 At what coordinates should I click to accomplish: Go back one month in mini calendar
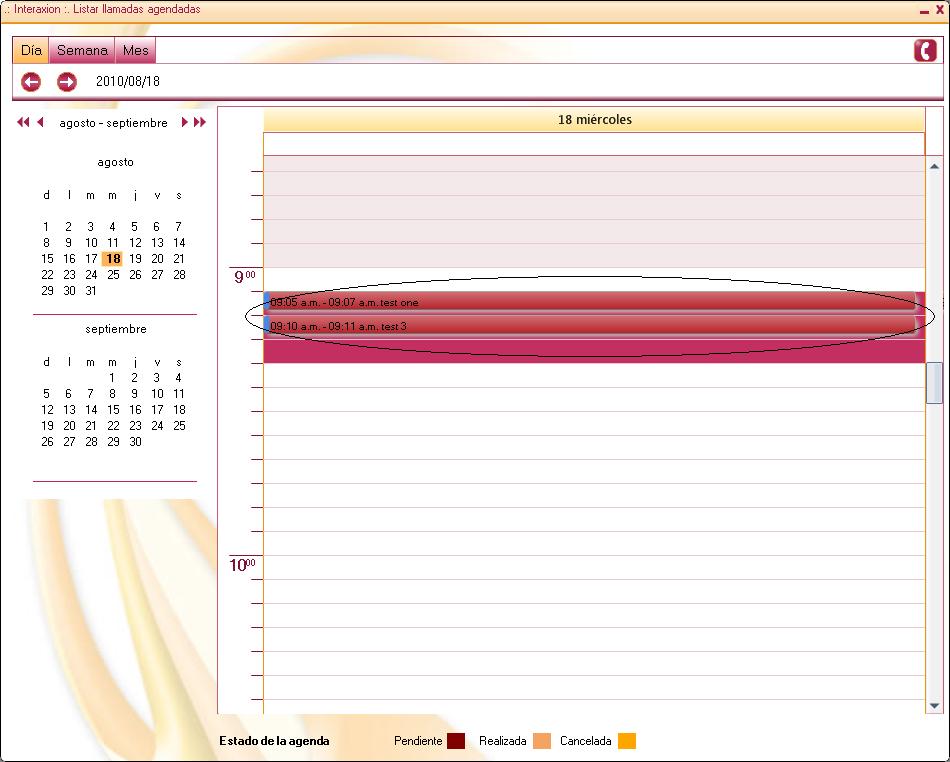click(x=41, y=122)
